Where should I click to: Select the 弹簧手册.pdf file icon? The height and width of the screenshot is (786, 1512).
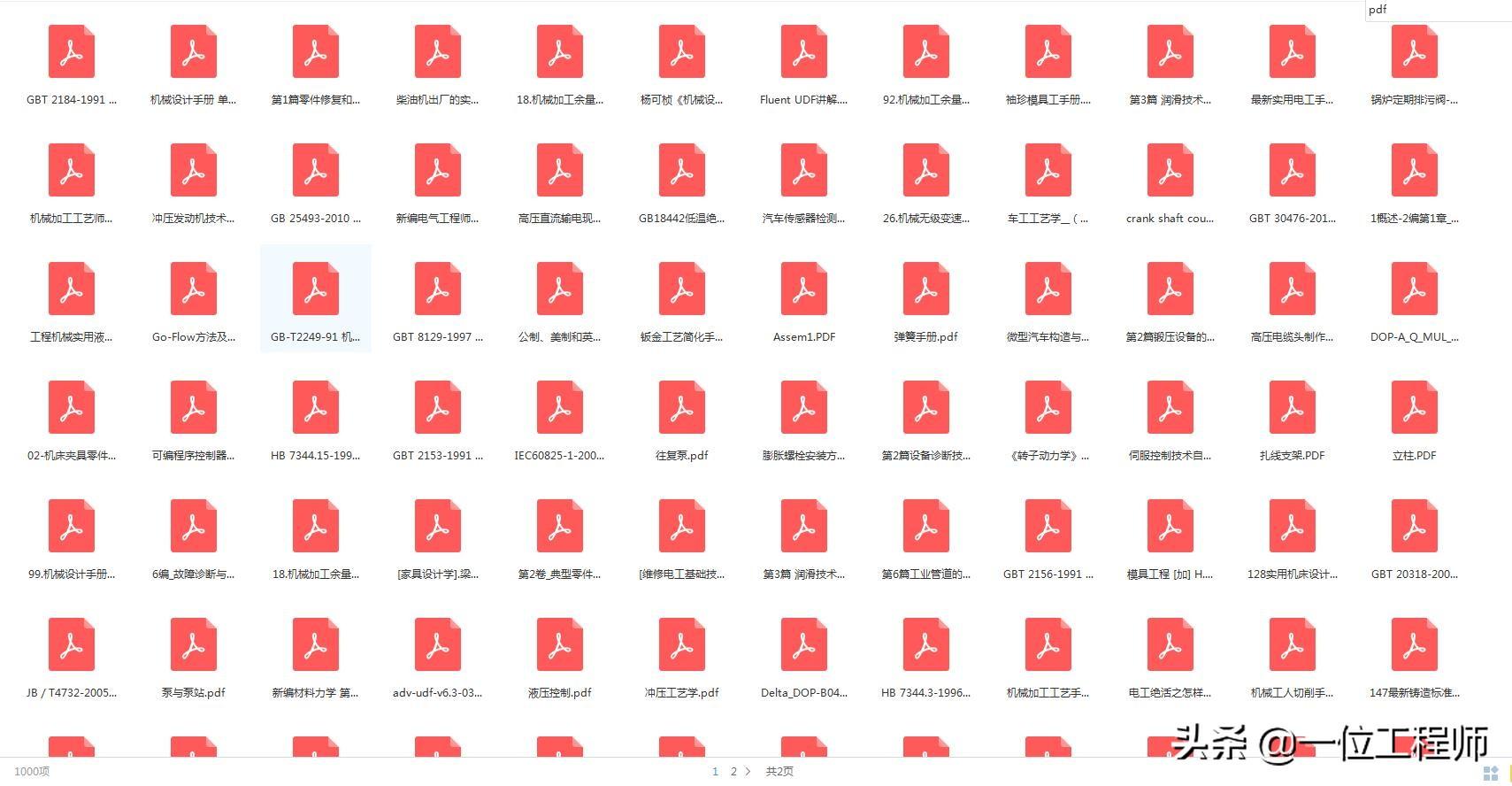click(x=925, y=289)
